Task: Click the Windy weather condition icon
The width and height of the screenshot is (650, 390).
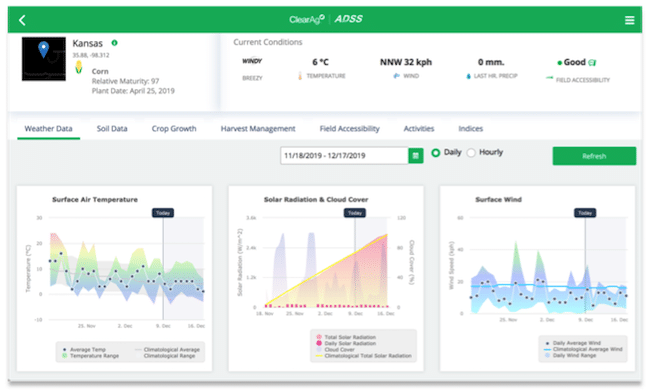Action: [x=252, y=61]
